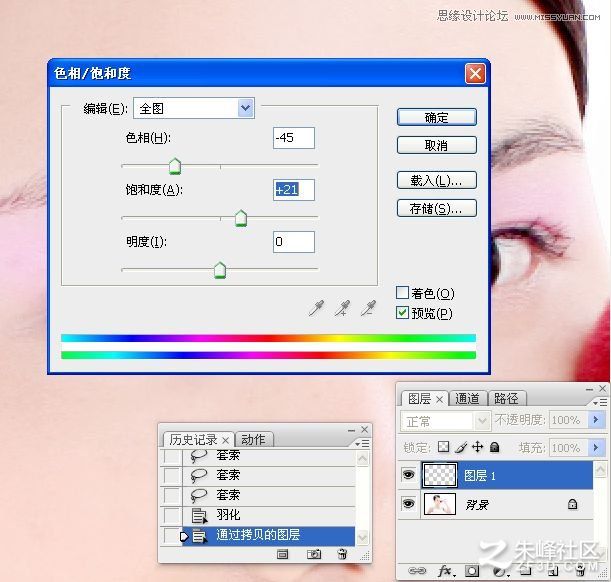Click Layers panel scrollbar up arrow

point(600,470)
